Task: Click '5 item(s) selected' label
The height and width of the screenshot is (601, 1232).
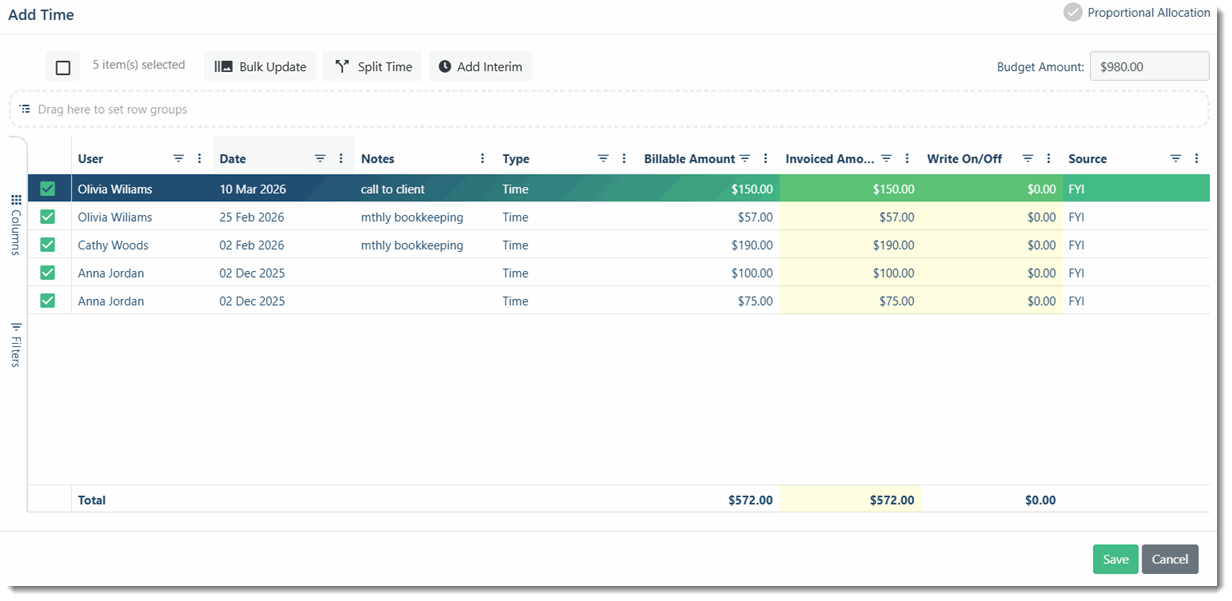Action: (139, 65)
